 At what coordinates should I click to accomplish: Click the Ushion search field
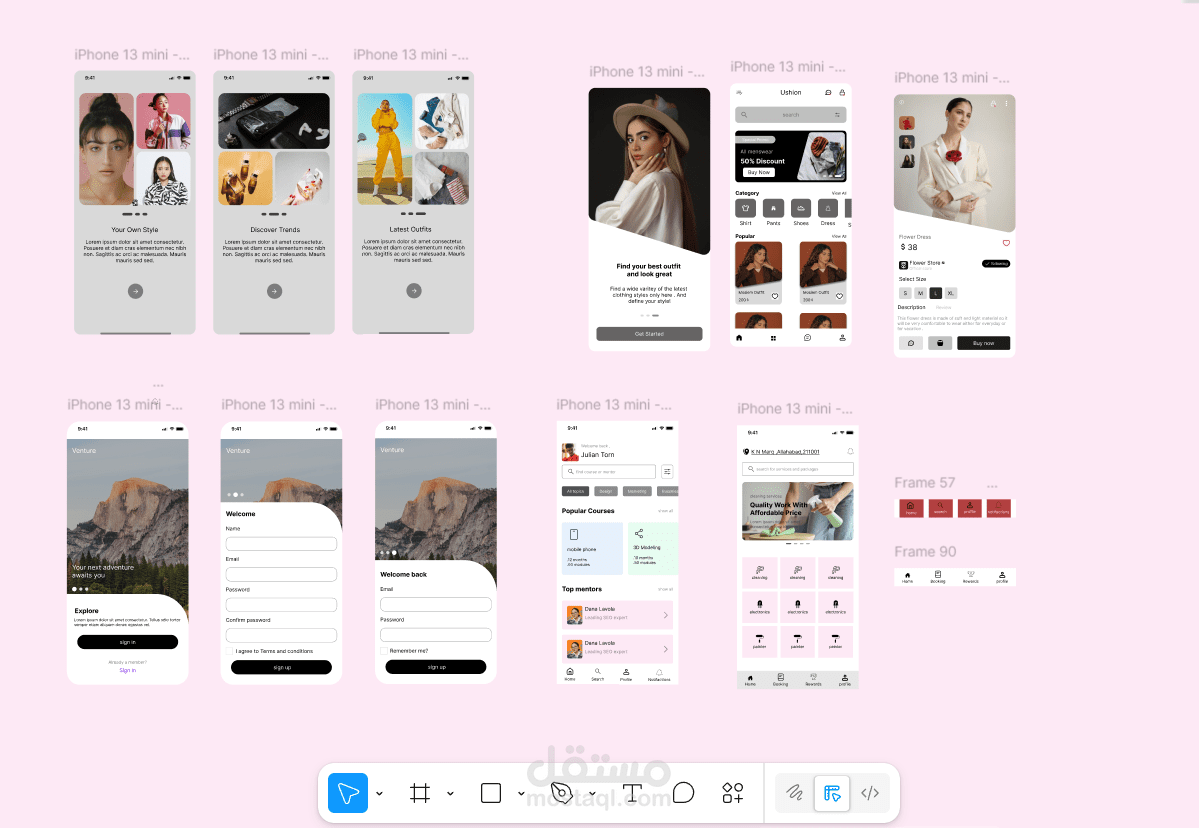tap(791, 115)
